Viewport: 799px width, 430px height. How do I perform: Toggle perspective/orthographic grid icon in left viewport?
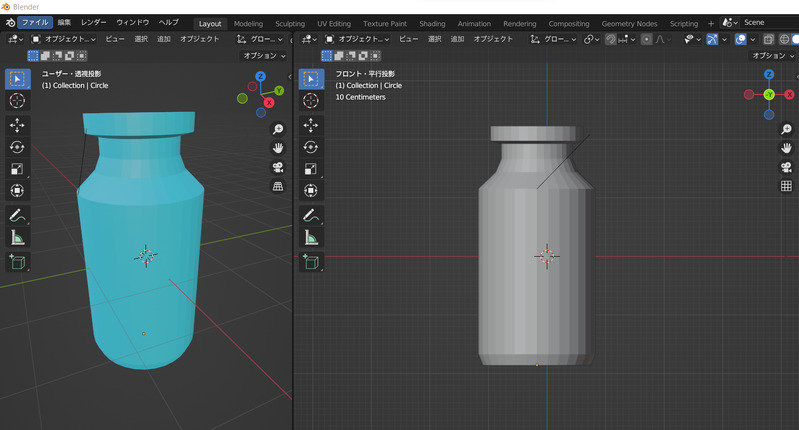coord(278,186)
